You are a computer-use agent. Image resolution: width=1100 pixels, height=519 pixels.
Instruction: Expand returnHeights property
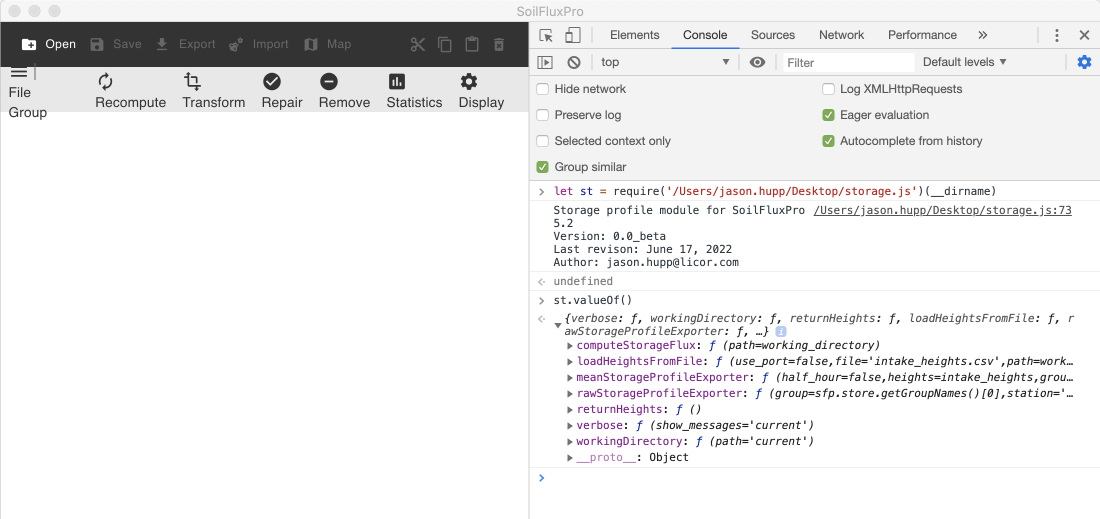[570, 410]
